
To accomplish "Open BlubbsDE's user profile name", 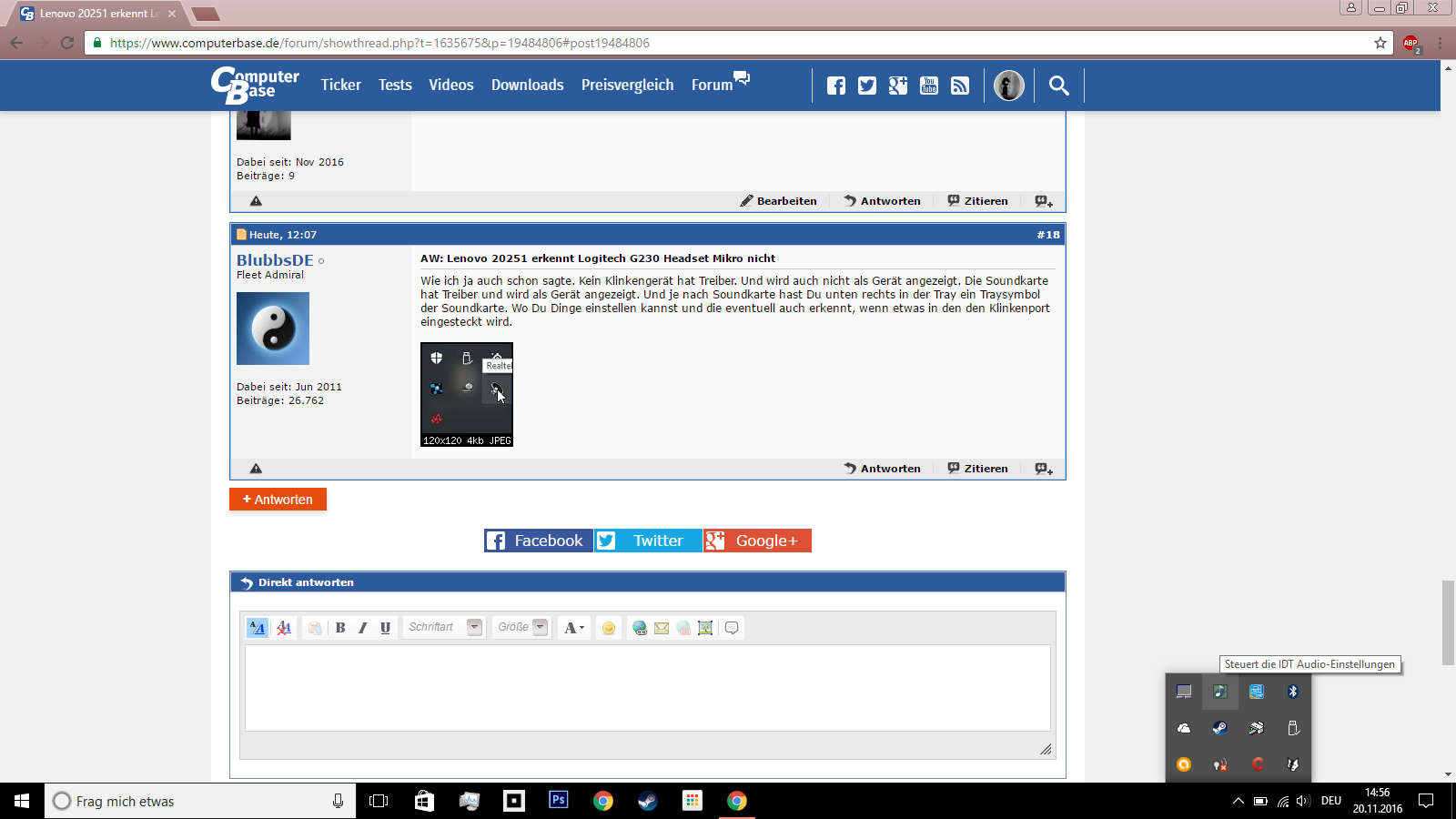I will (x=275, y=260).
